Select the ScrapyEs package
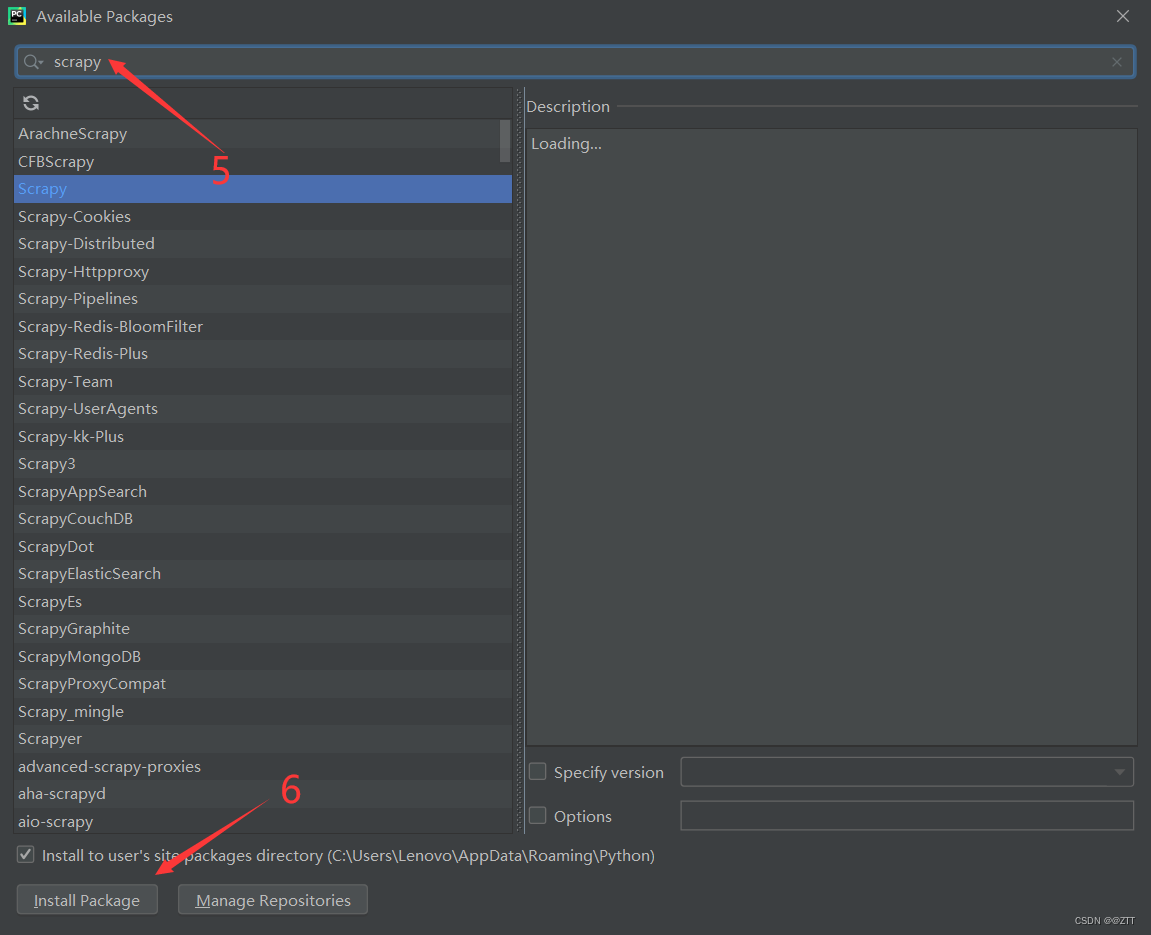Image resolution: width=1151 pixels, height=935 pixels. click(263, 602)
